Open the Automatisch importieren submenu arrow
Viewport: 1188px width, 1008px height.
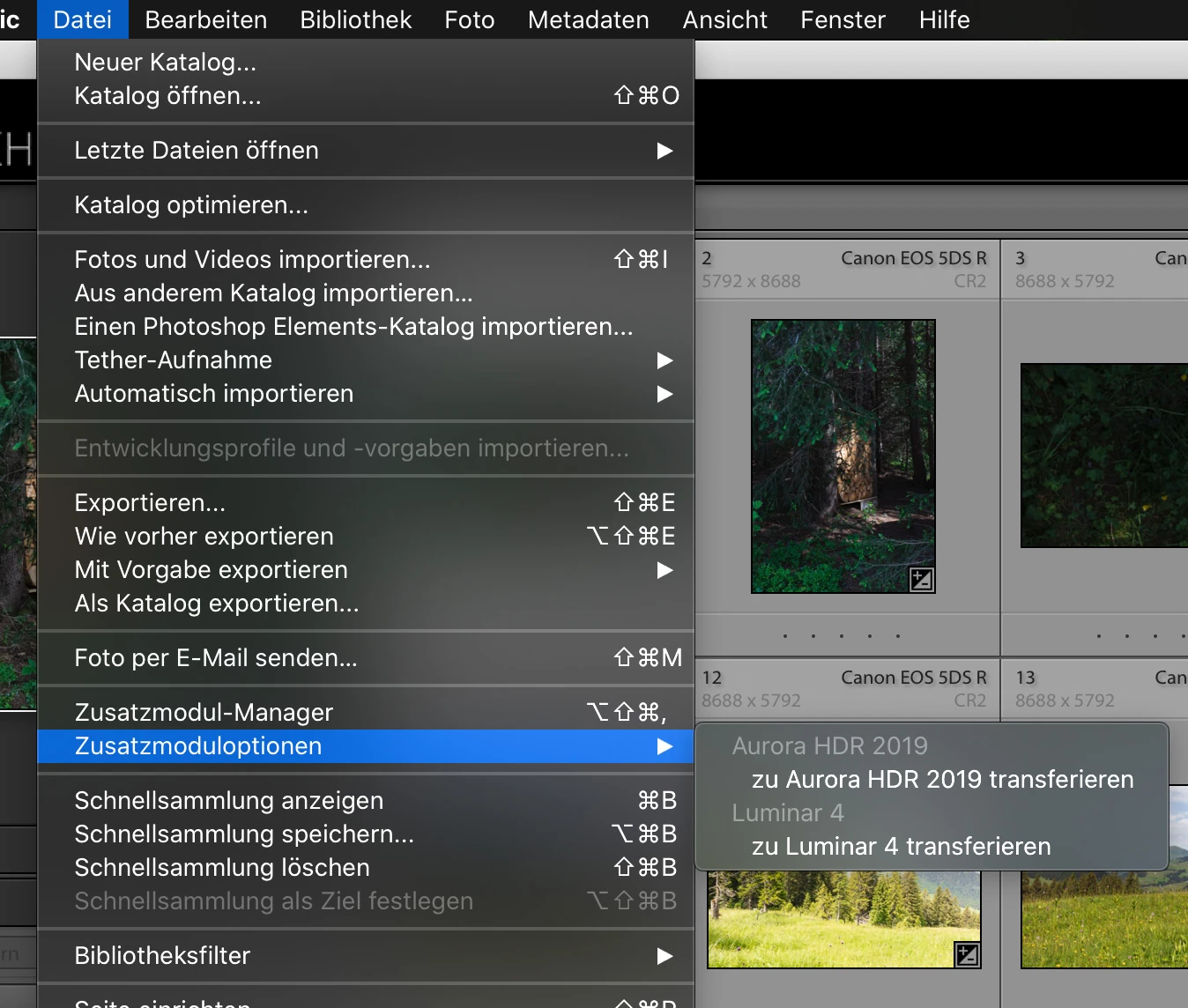665,394
